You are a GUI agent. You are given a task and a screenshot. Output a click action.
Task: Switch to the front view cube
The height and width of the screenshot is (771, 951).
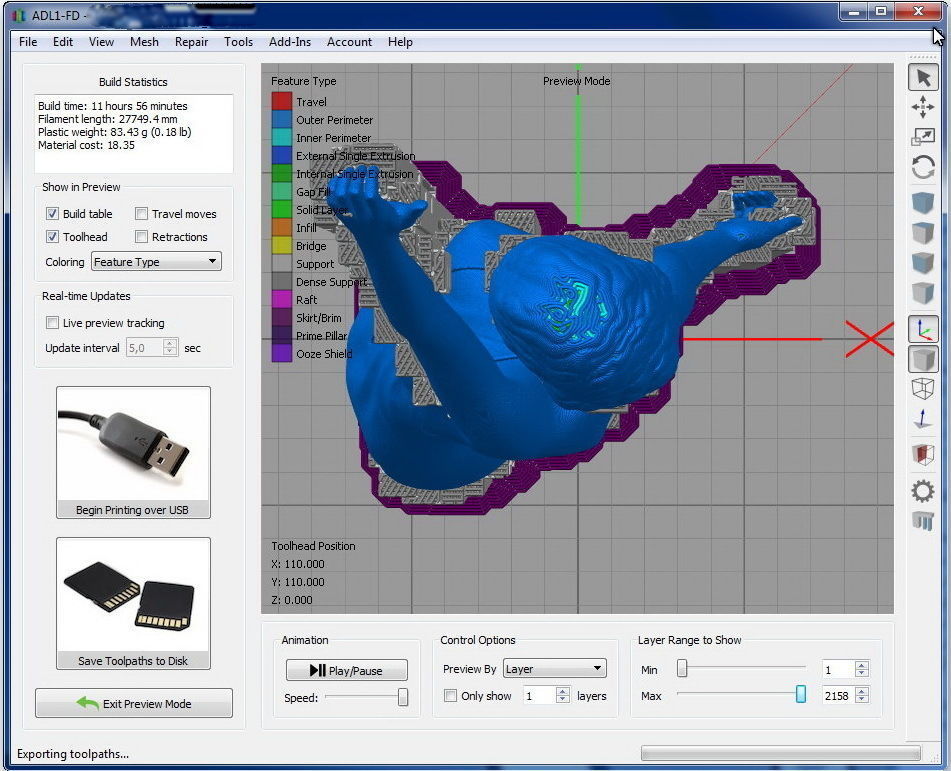click(x=922, y=263)
